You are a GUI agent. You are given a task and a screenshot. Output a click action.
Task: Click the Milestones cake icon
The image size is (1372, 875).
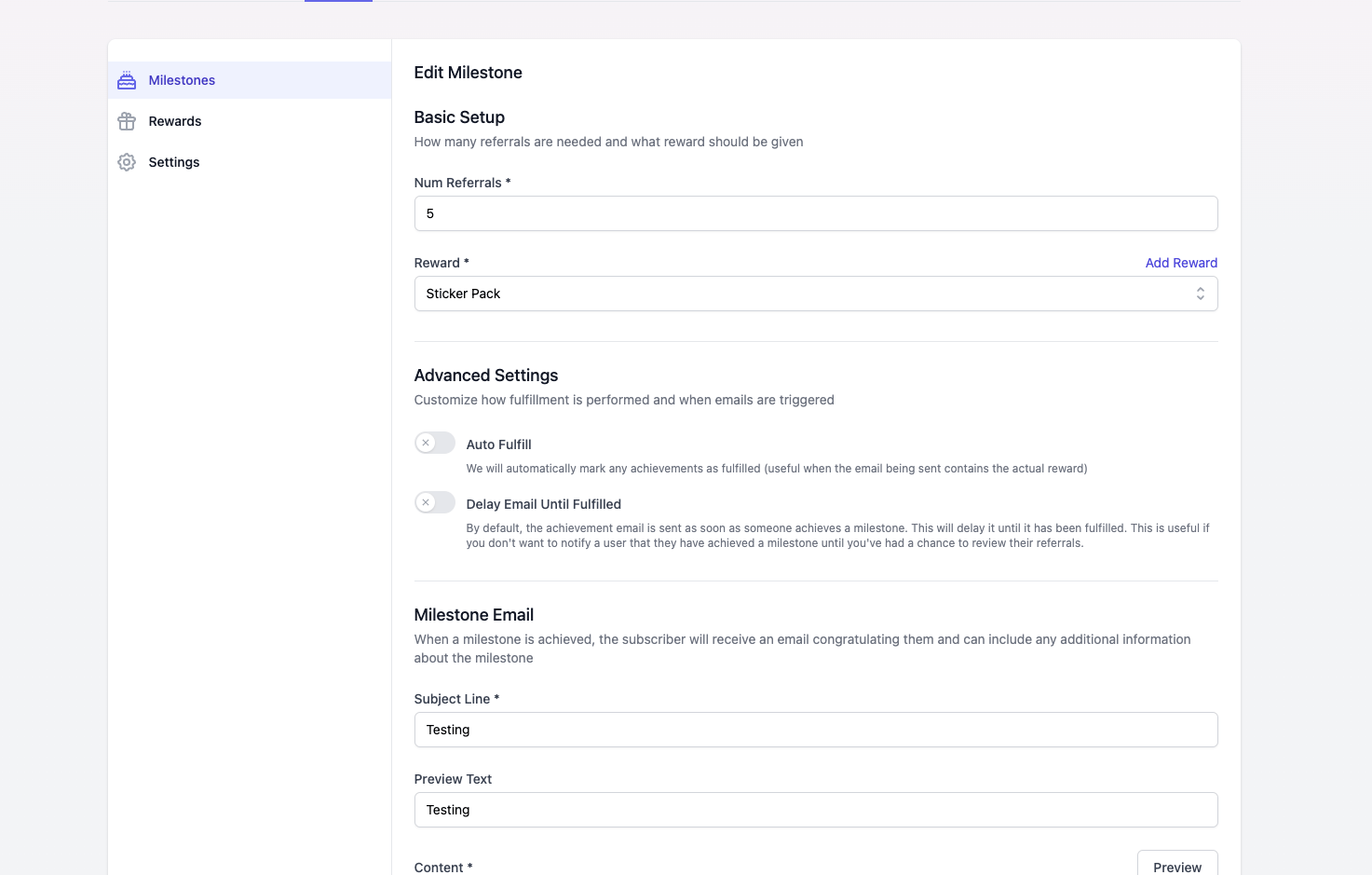tap(127, 80)
